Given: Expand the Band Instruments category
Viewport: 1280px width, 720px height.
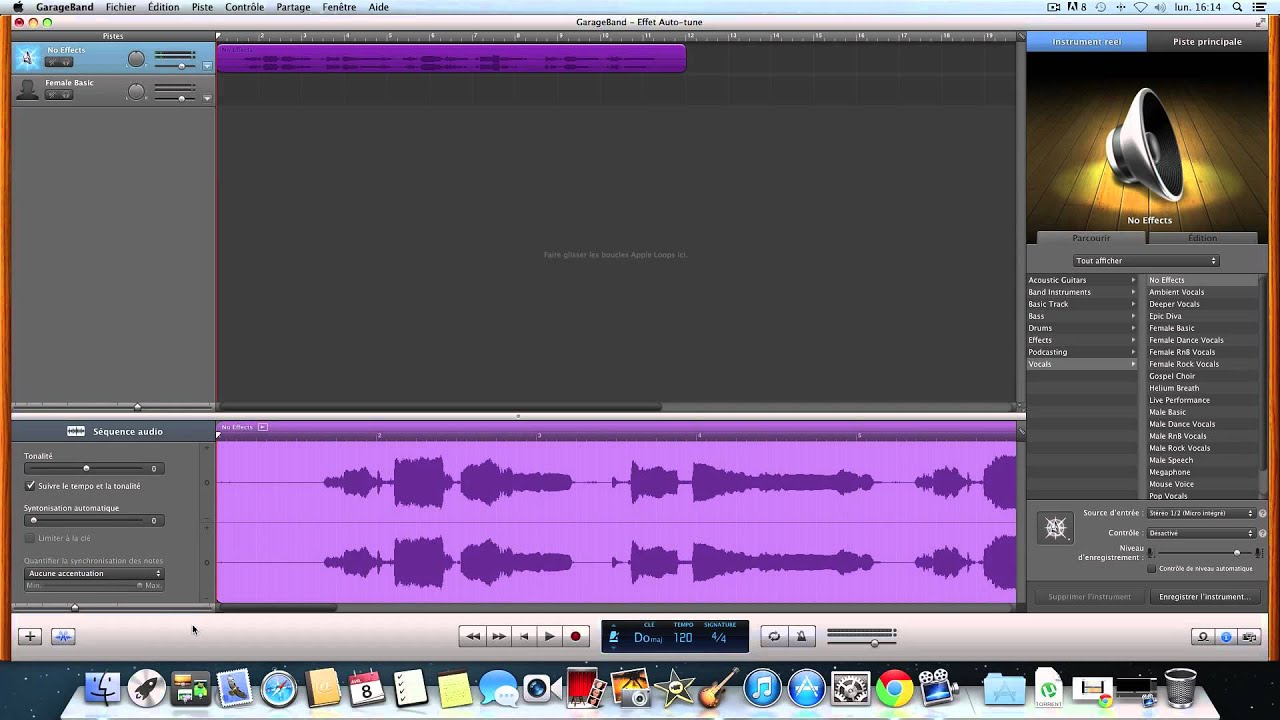Looking at the screenshot, I should tap(1082, 292).
